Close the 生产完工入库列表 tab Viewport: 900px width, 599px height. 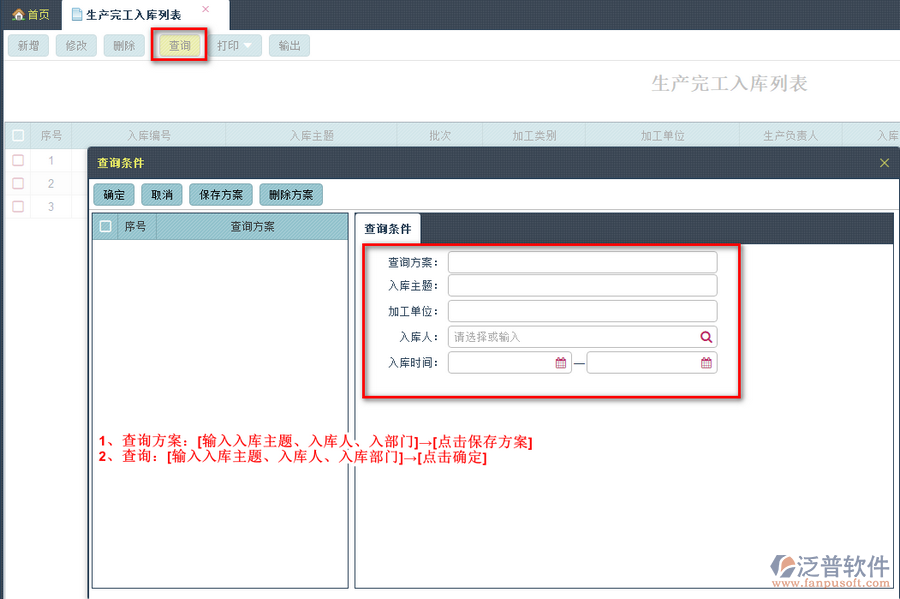[205, 9]
